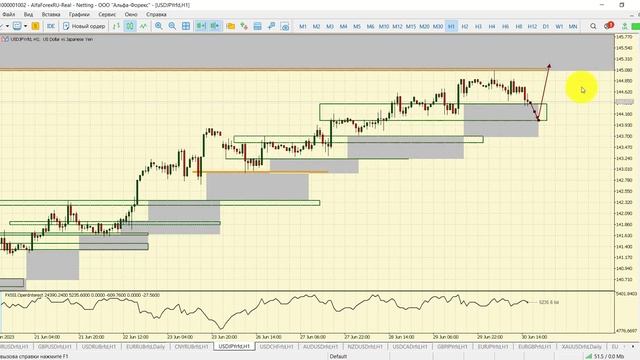Toggle chart shift from right edge
Screen dimensions: 640x360
(215, 26)
